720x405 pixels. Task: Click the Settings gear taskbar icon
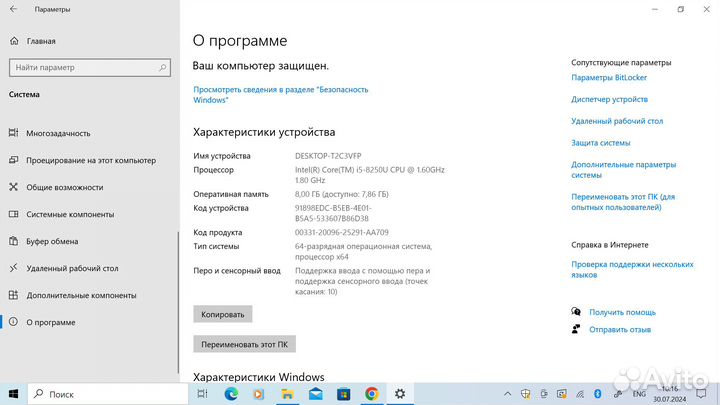pyautogui.click(x=400, y=394)
